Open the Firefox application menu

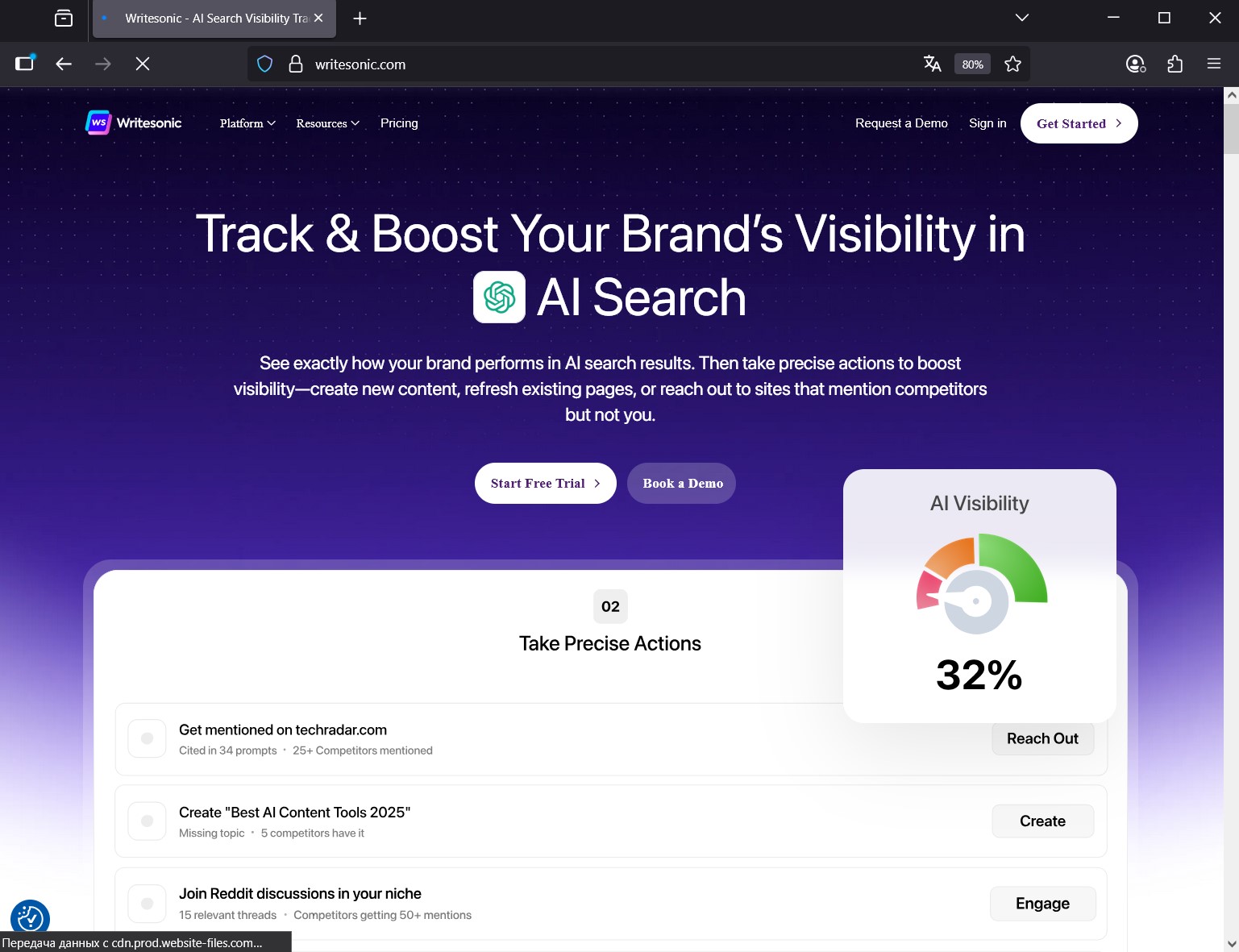[x=1214, y=64]
